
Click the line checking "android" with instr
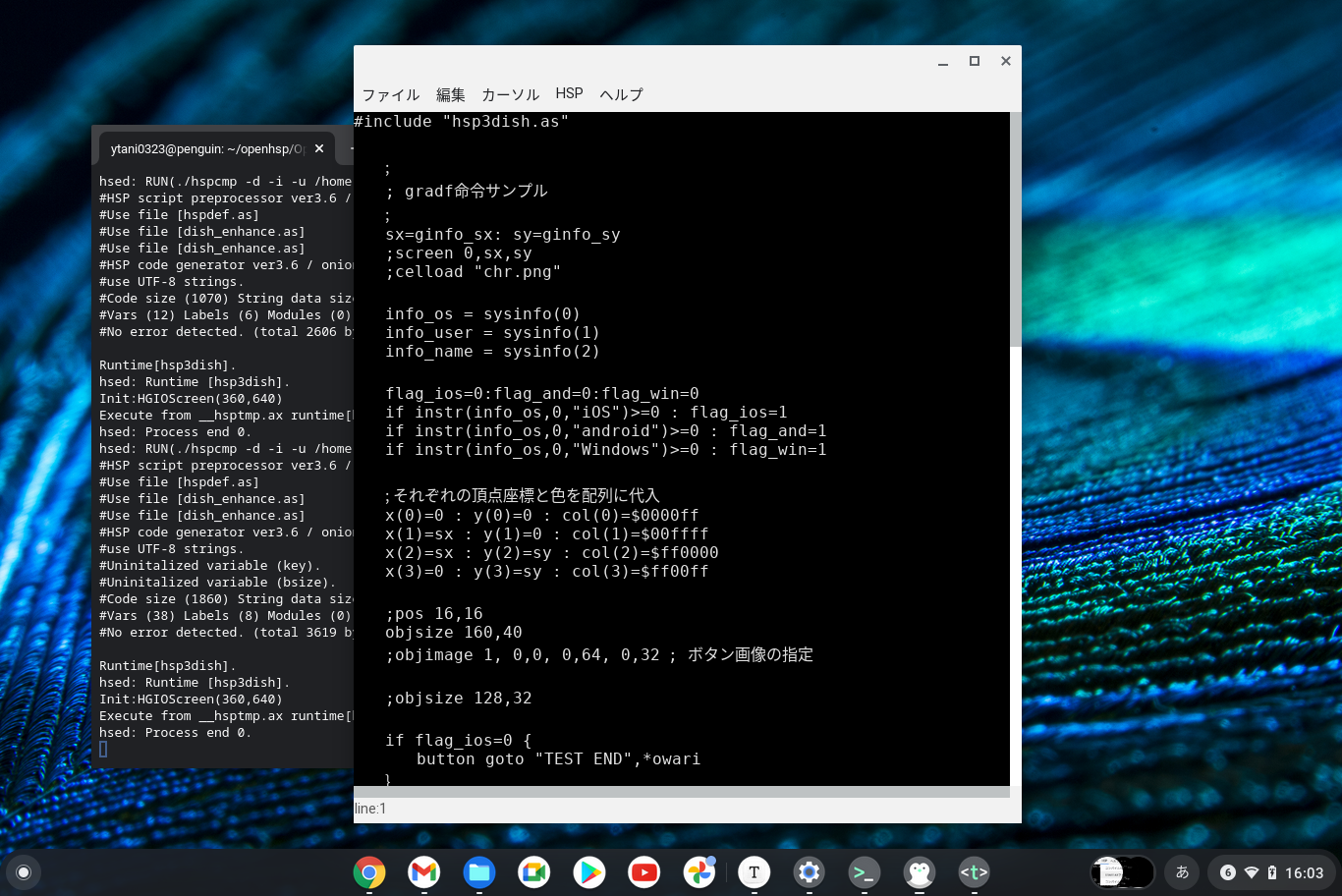pyautogui.click(x=606, y=431)
